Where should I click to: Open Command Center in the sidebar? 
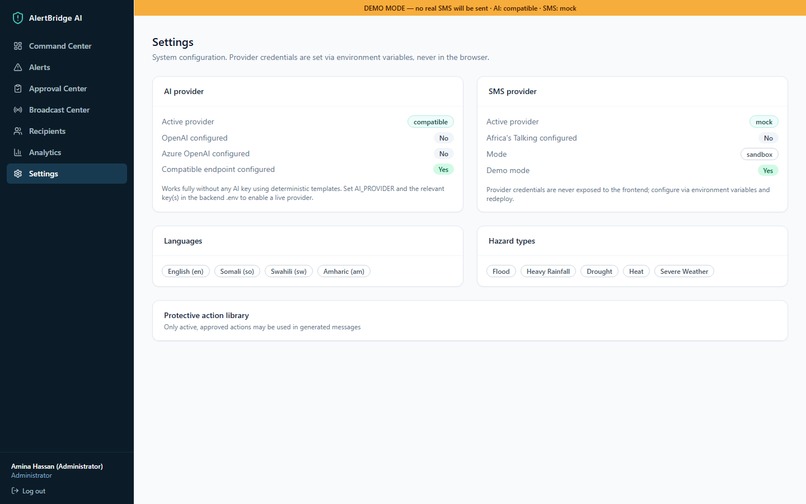coord(67,46)
